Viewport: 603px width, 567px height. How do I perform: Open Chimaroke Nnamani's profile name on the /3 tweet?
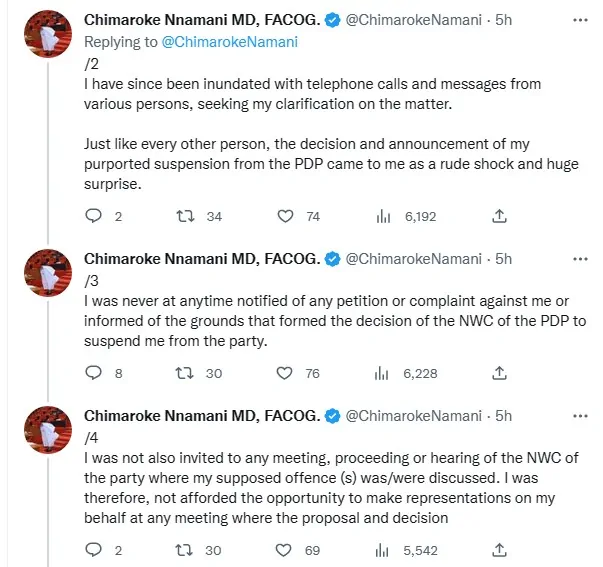tap(201, 259)
